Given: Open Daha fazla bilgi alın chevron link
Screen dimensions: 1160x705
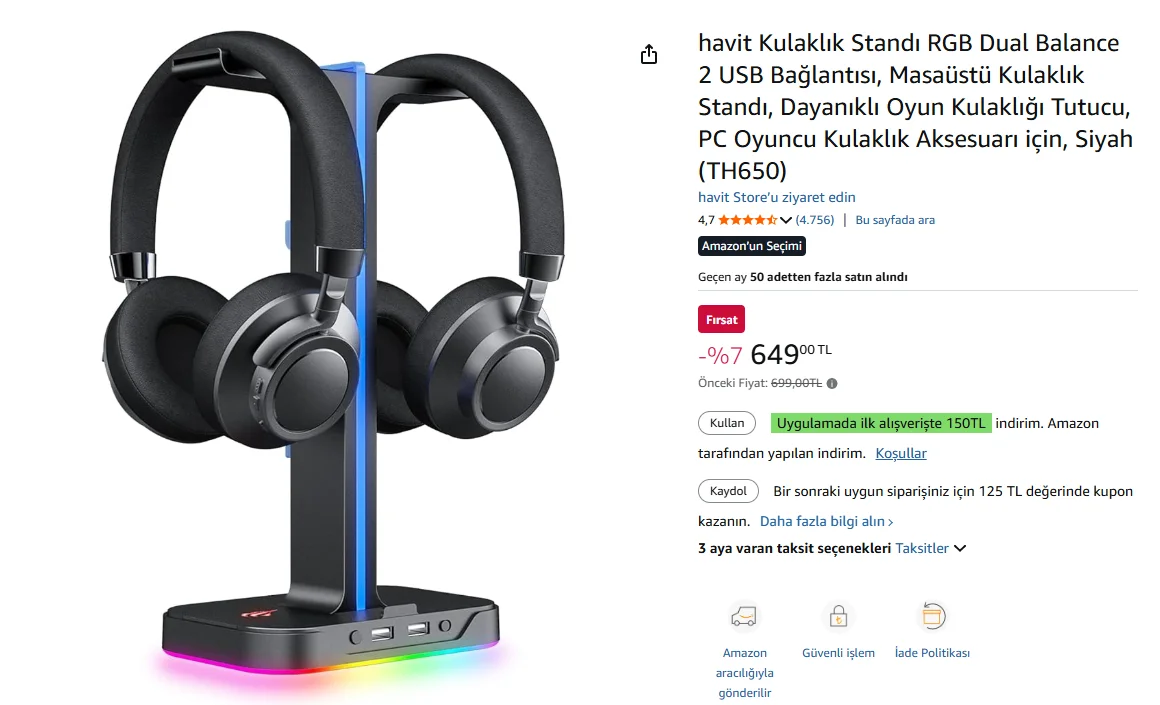Looking at the screenshot, I should point(826,522).
